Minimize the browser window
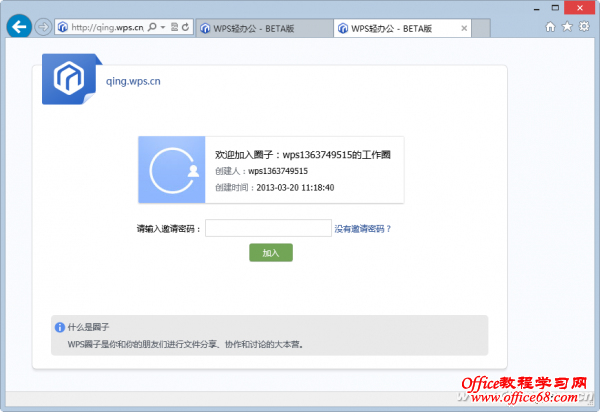This screenshot has height=412, width=600. click(x=537, y=8)
